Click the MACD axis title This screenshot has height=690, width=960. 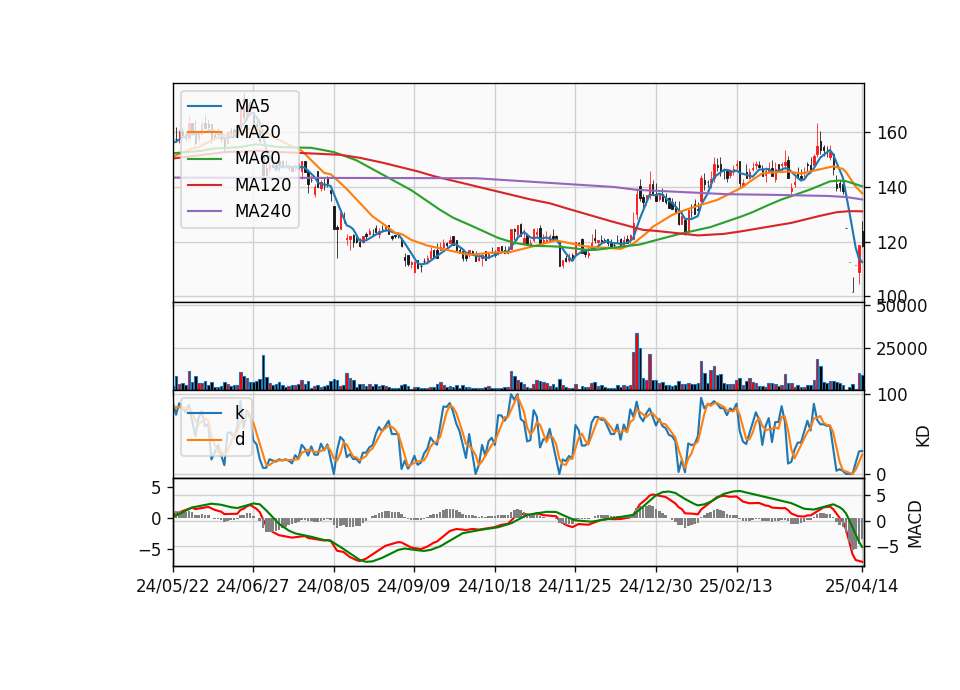pyautogui.click(x=915, y=525)
